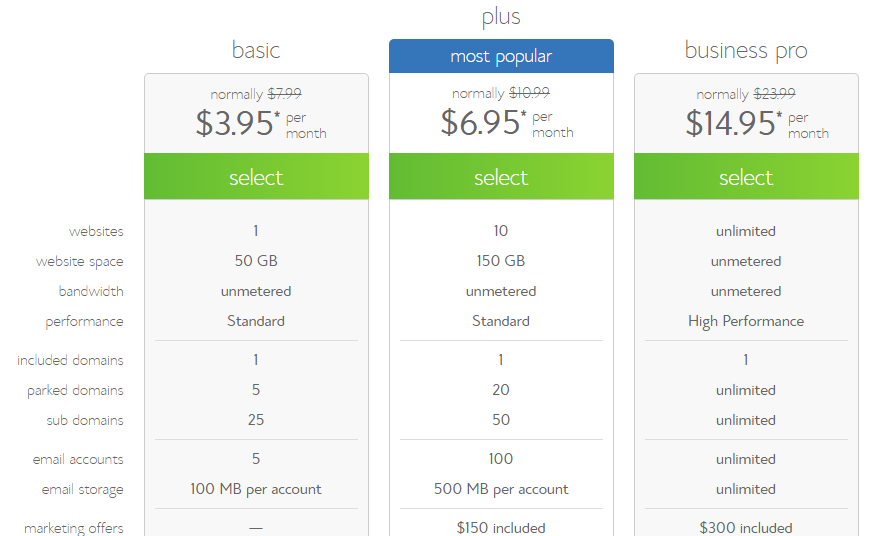The height and width of the screenshot is (536, 888).
Task: Click the $14.95 business pro price
Action: (733, 123)
